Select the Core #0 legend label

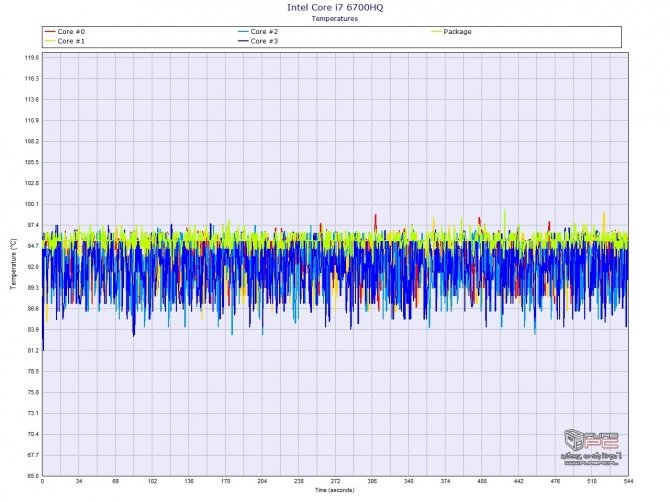(x=71, y=32)
